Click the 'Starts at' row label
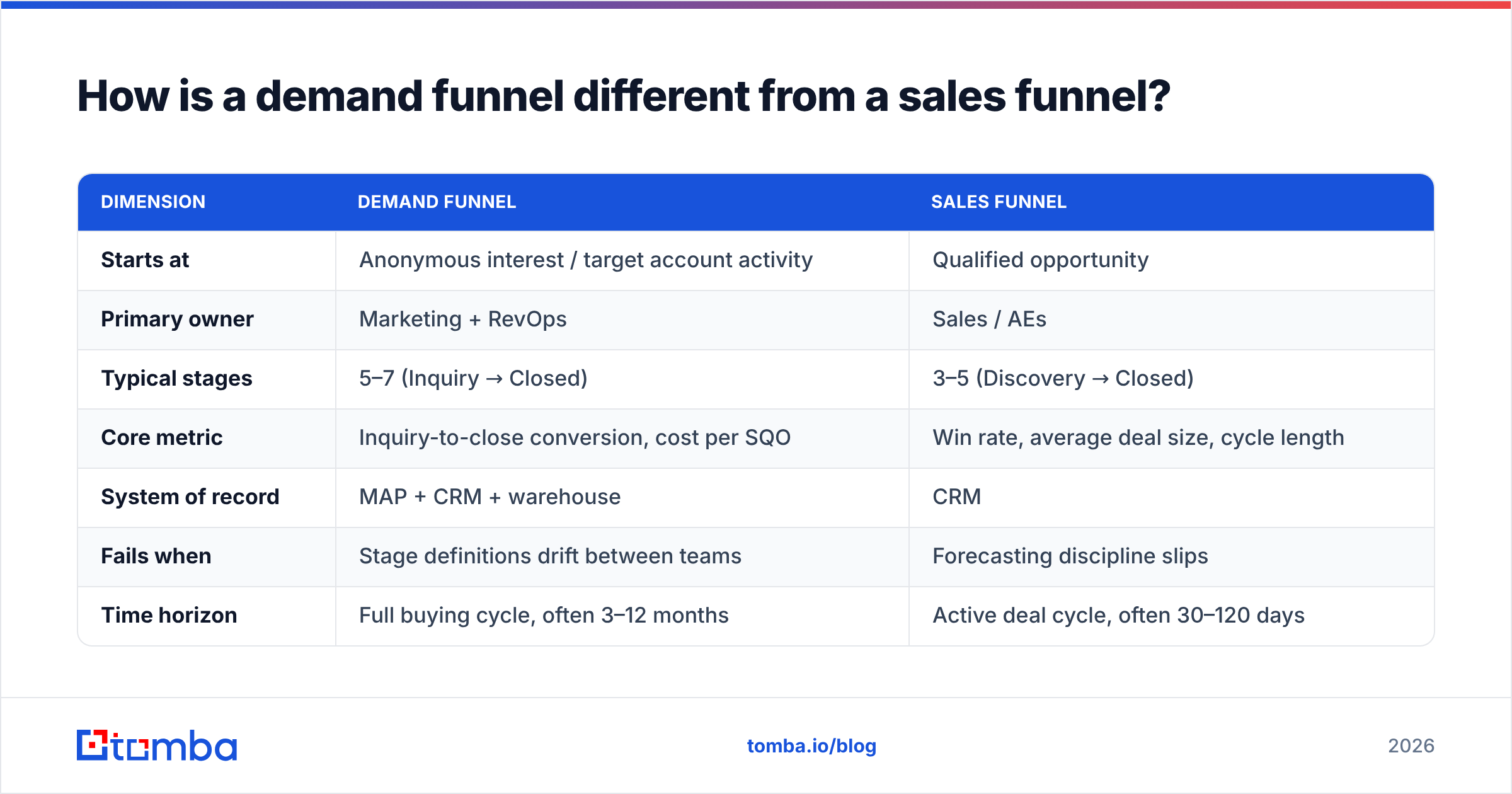1512x794 pixels. (145, 260)
